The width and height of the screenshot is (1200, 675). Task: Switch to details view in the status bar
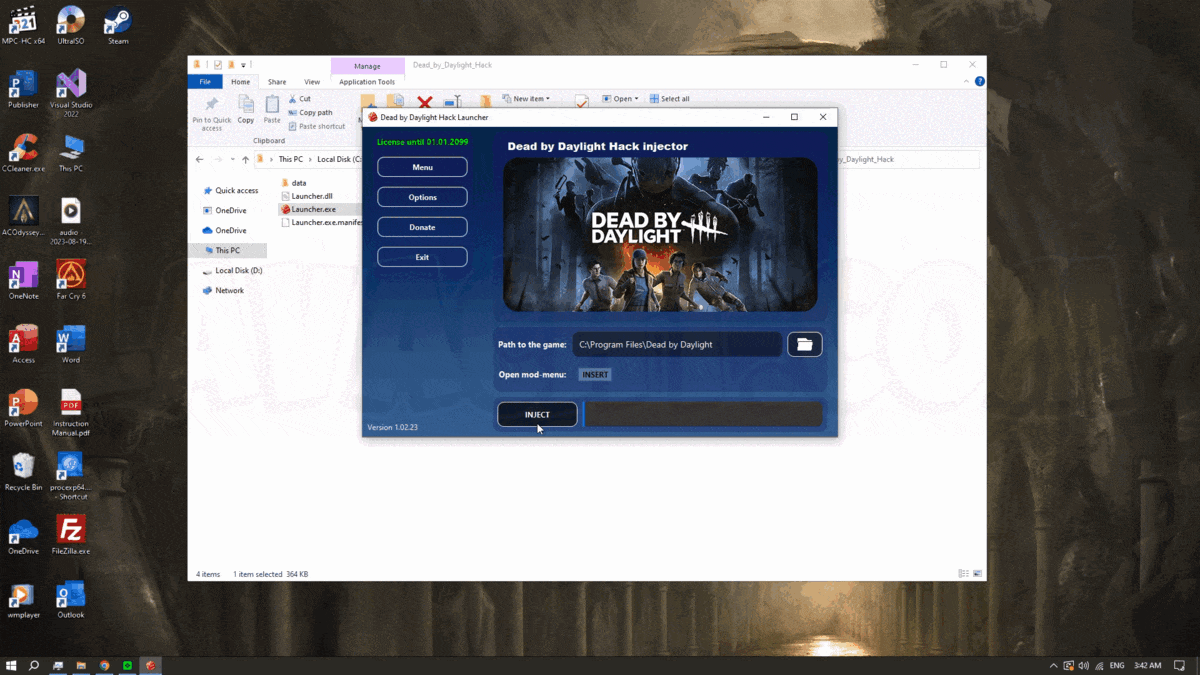pos(961,573)
